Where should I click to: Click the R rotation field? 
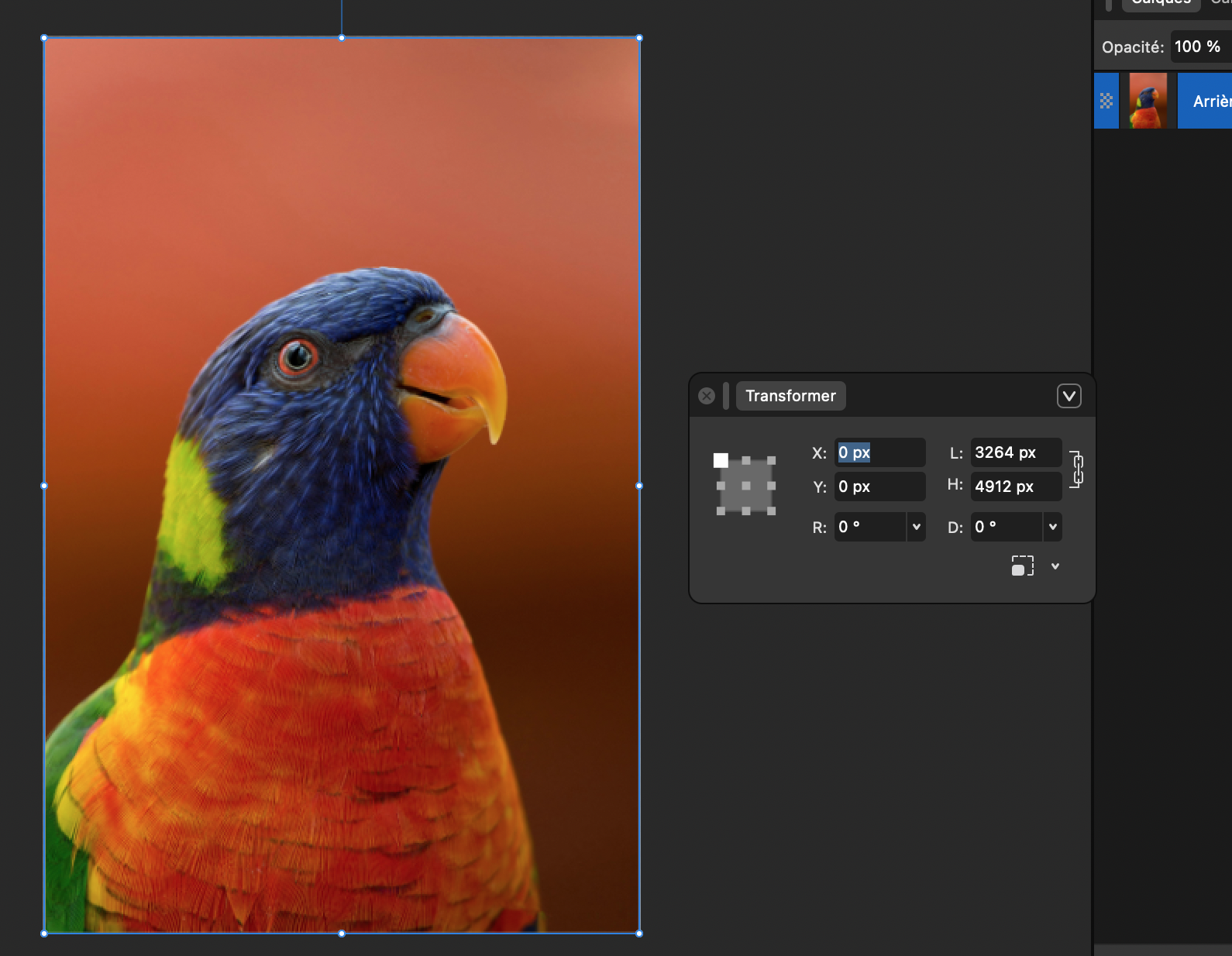point(870,527)
